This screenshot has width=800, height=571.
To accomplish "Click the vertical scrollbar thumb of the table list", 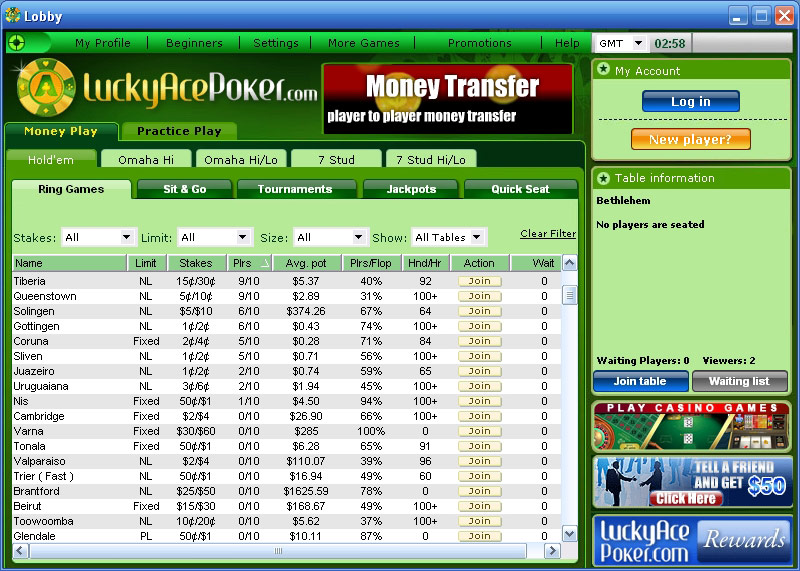I will [569, 295].
